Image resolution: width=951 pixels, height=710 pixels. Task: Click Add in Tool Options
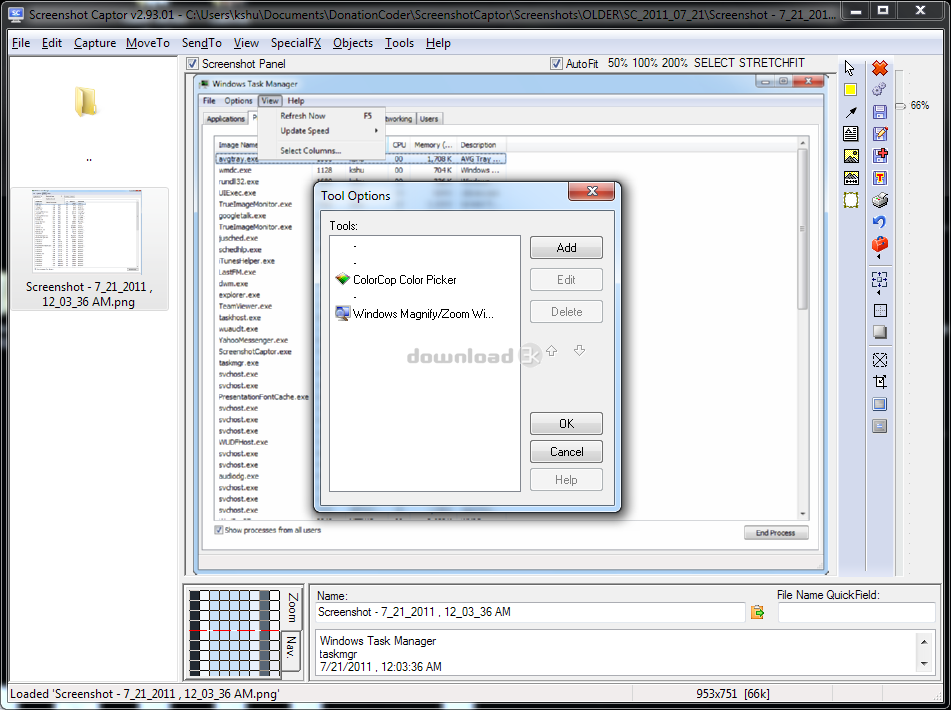566,247
